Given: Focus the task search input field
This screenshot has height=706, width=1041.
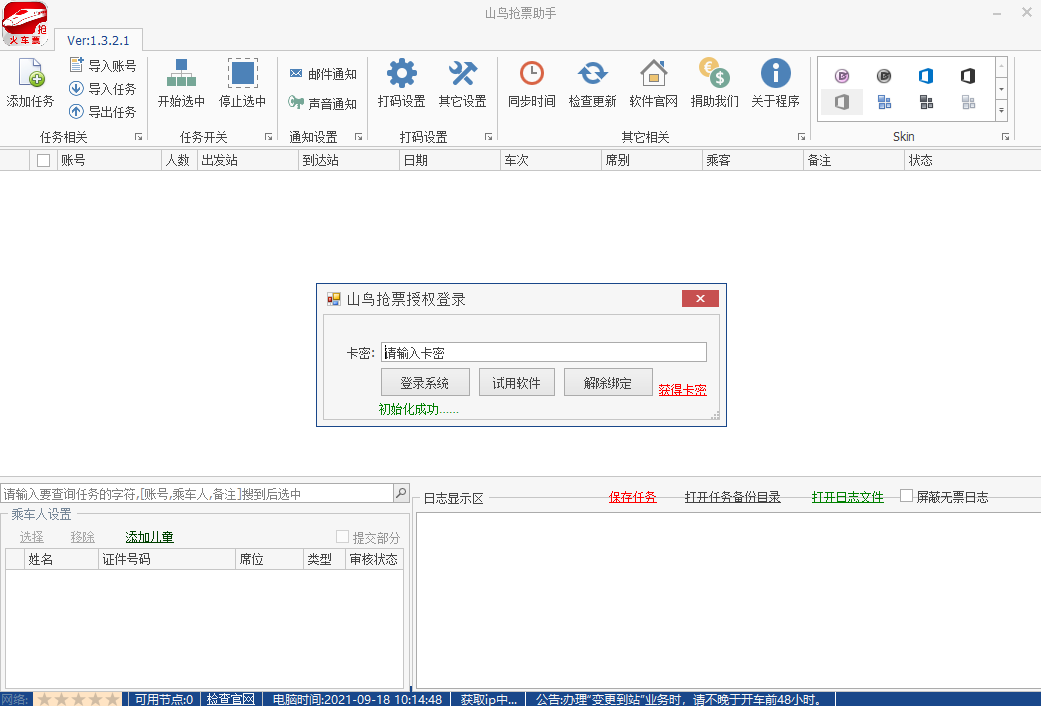Looking at the screenshot, I should tap(197, 493).
